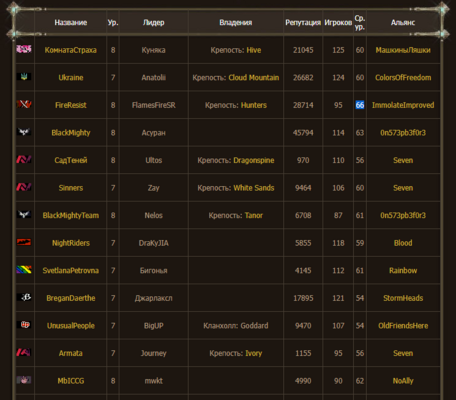Viewport: 456px width, 400px height.
Task: Click the NightRiders red bat emblem
Action: click(x=24, y=242)
